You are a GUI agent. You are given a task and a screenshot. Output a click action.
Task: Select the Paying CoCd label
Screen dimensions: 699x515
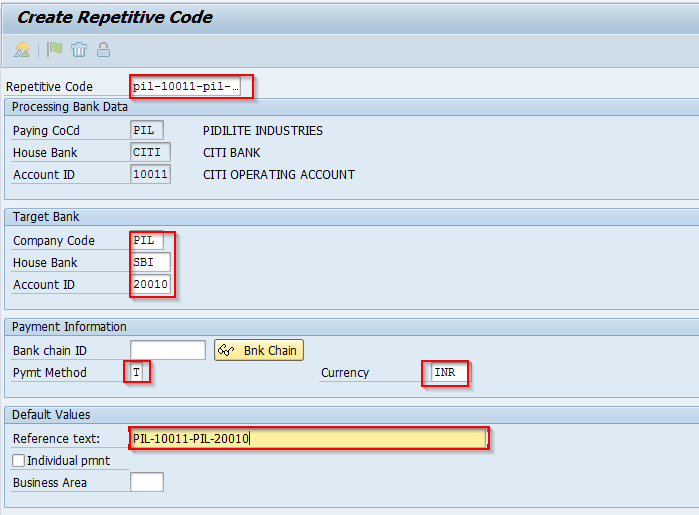[46, 131]
